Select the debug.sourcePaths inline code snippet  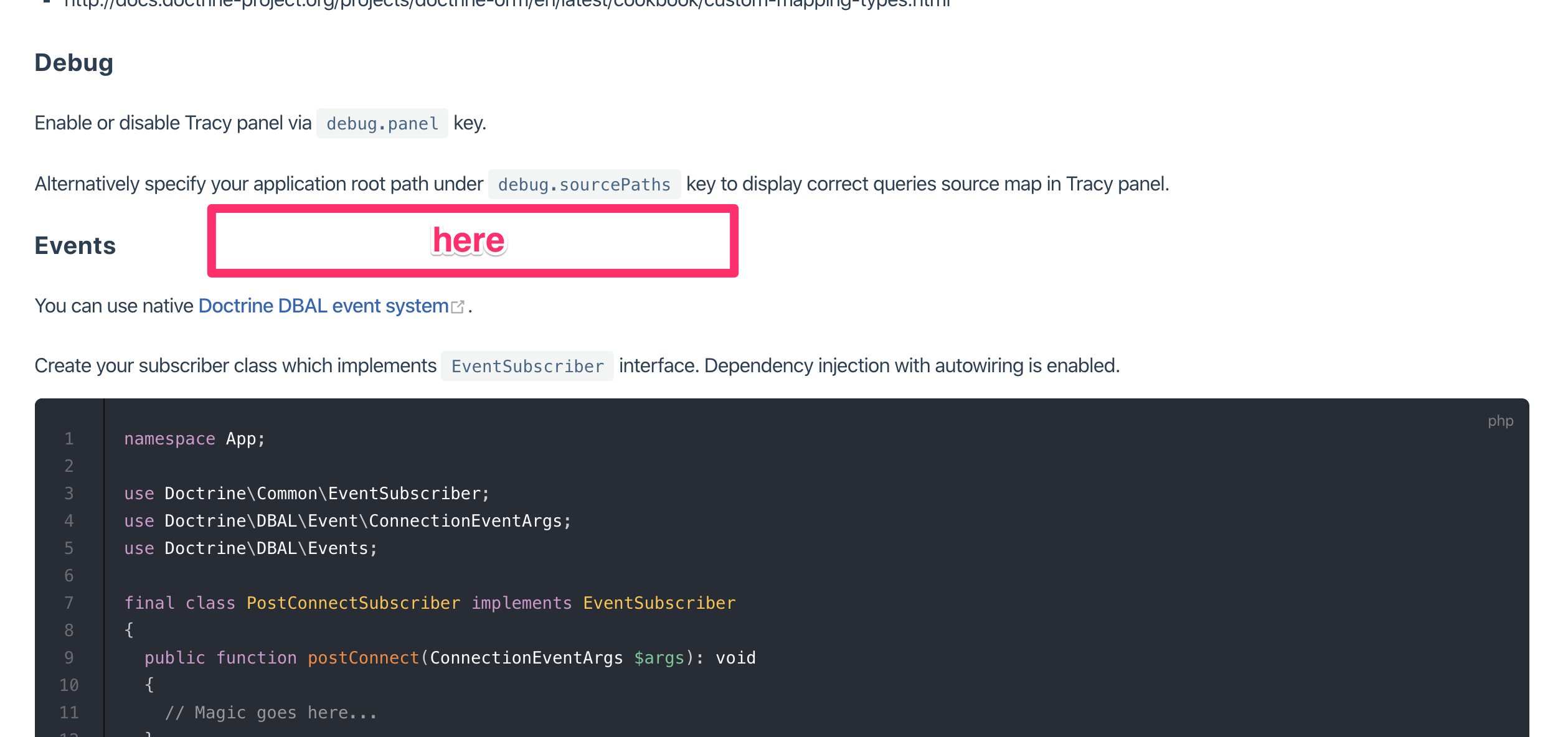pos(584,184)
